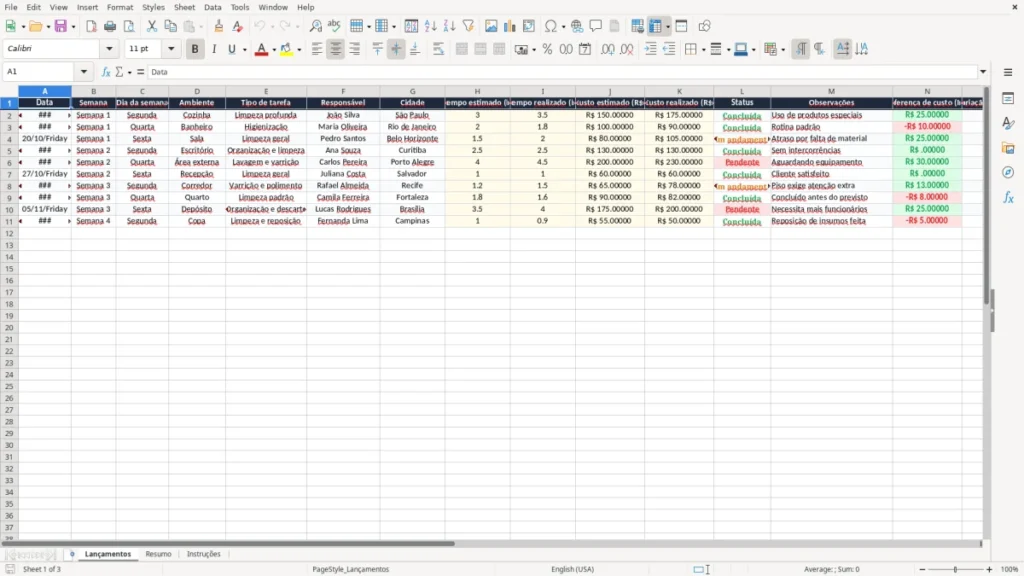Click Clone Formatting paintbrush icon
The width and height of the screenshot is (1024, 576).
pos(219,26)
